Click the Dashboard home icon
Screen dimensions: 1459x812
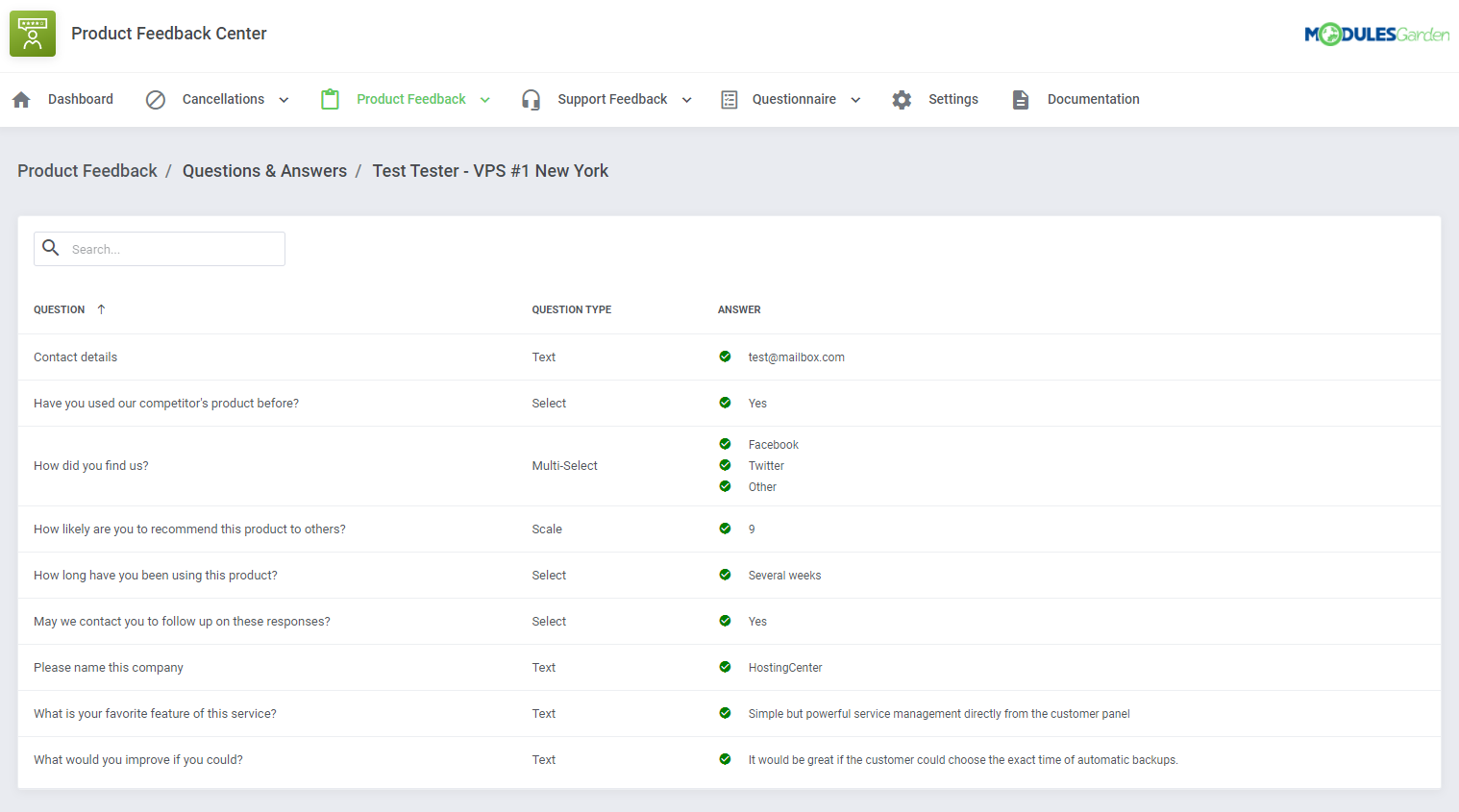point(21,99)
